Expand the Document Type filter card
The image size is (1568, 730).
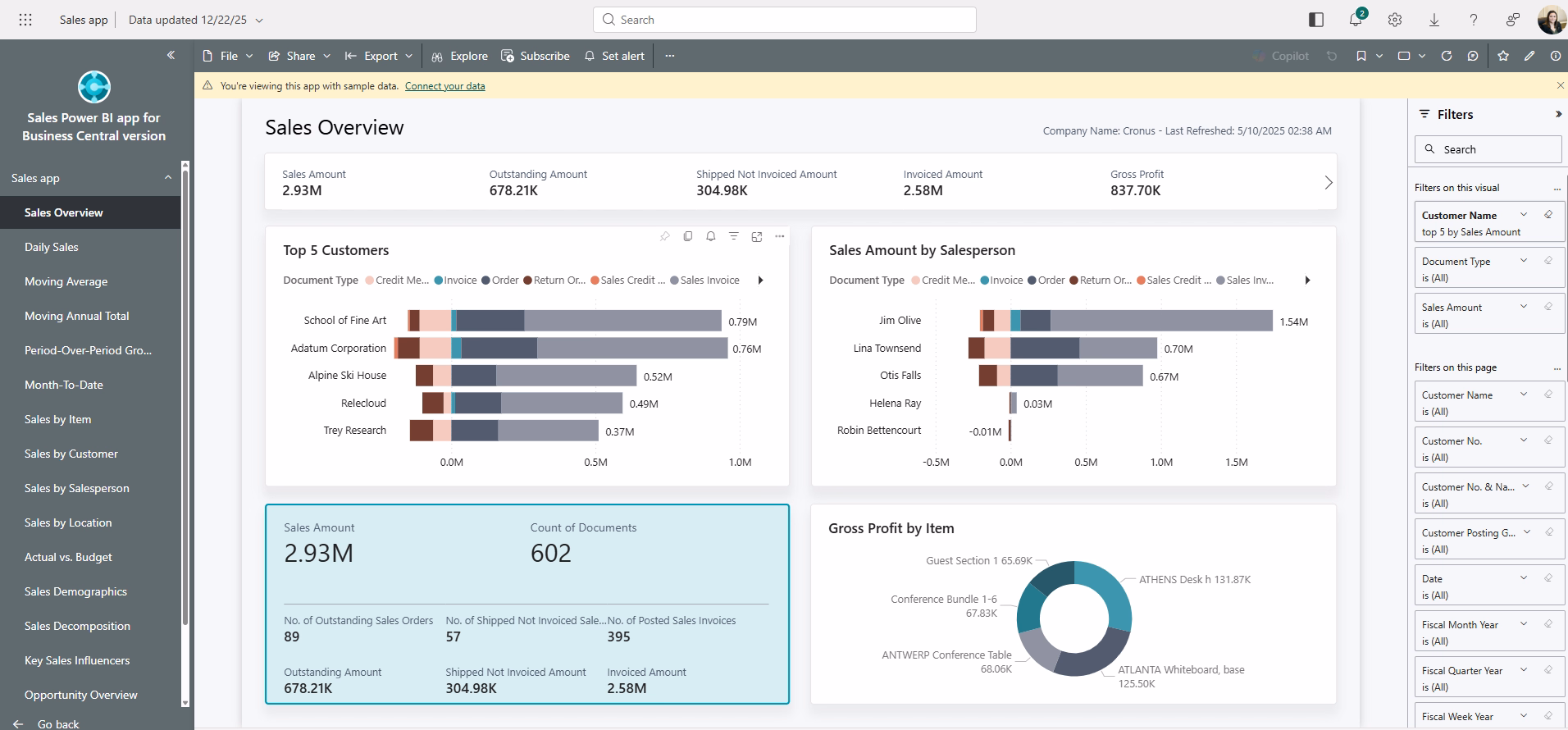(1524, 261)
